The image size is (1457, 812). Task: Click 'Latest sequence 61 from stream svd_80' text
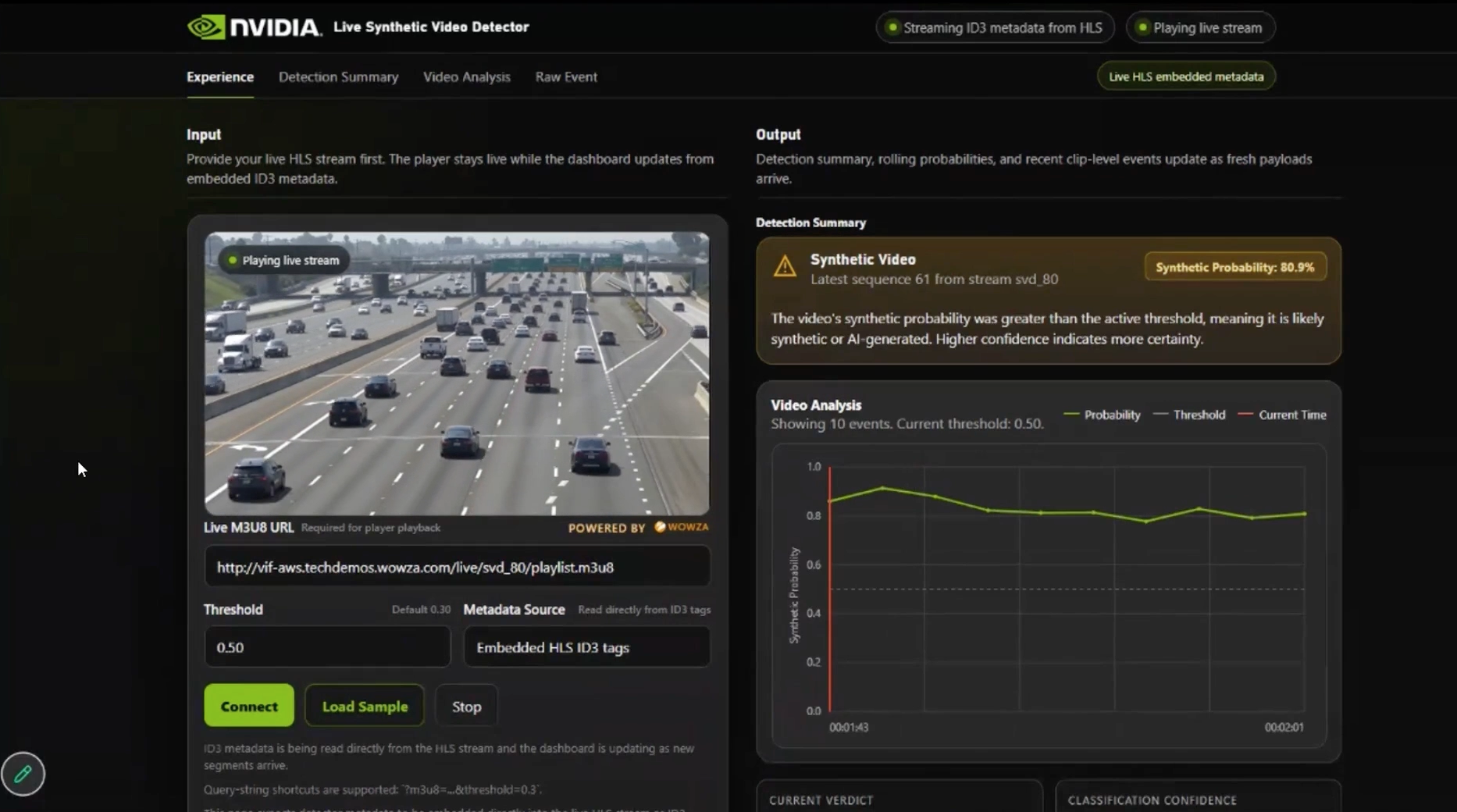(x=934, y=279)
